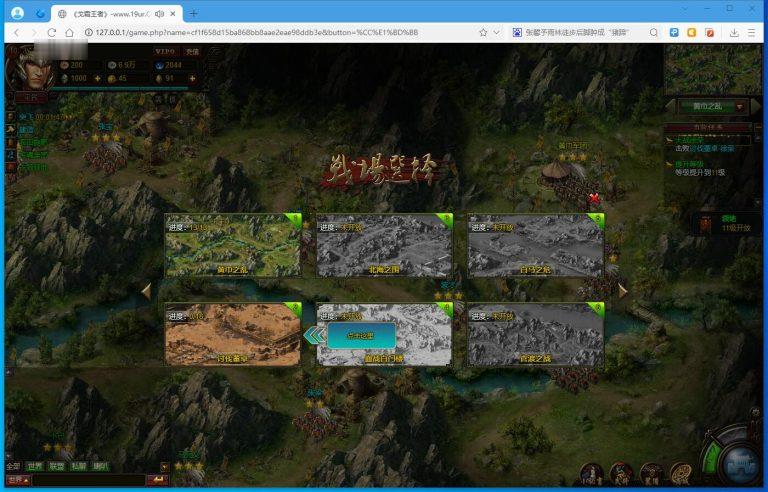Select the 黄巾之乱 battlefield card

(233, 246)
